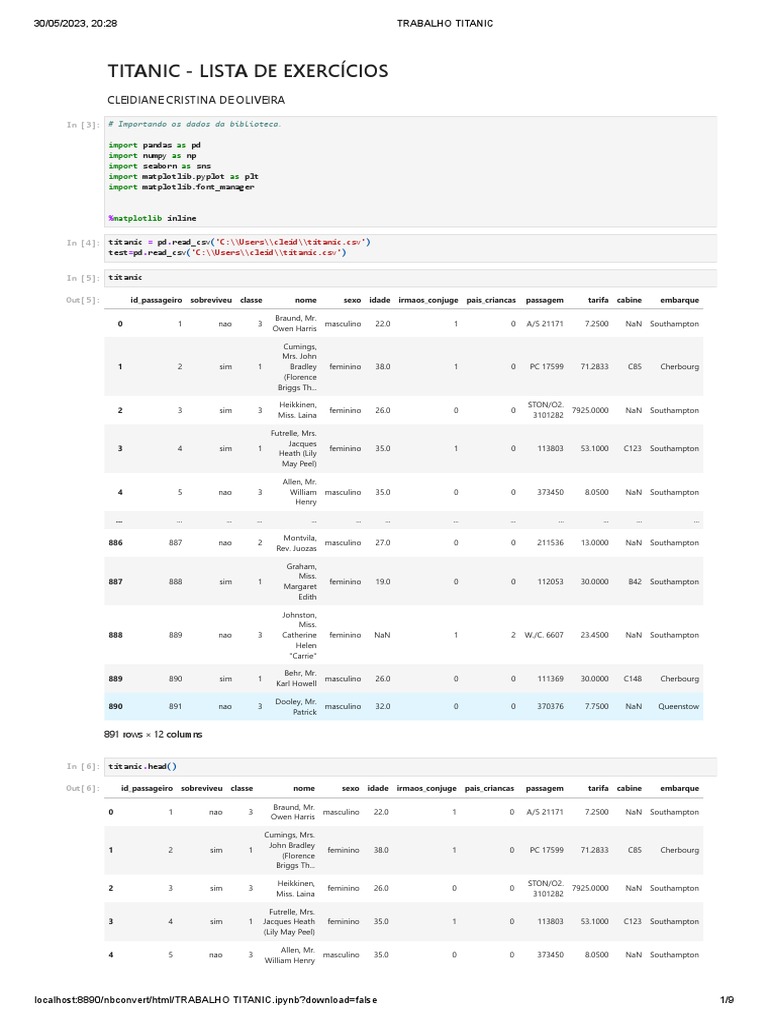Image resolution: width=768 pixels, height=1024 pixels.
Task: Select row index 886 in the table
Action: [116, 543]
